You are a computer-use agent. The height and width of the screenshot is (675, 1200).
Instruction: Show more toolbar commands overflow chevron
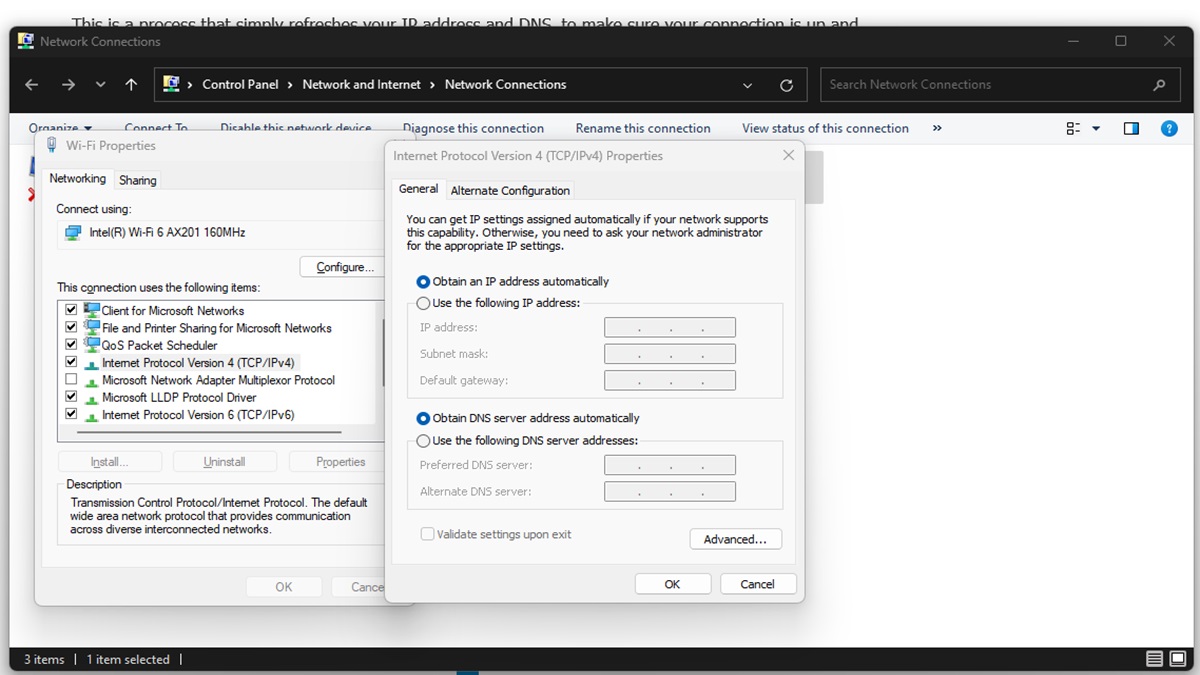click(937, 128)
